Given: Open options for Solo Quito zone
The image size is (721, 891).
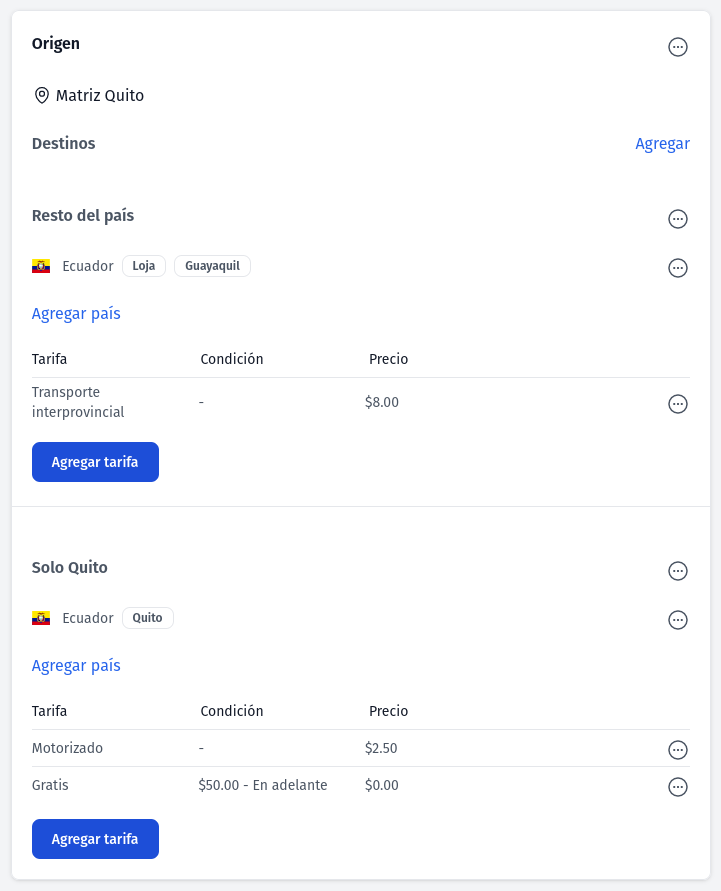Looking at the screenshot, I should [x=677, y=571].
